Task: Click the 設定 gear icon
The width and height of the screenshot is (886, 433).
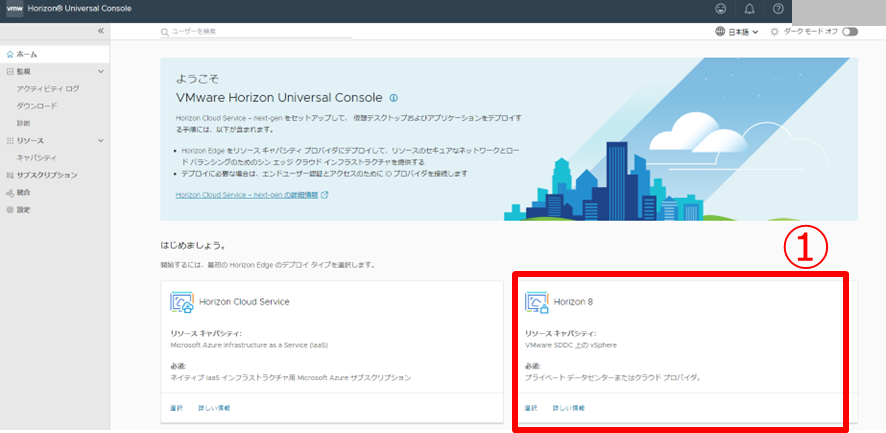Action: tap(10, 210)
